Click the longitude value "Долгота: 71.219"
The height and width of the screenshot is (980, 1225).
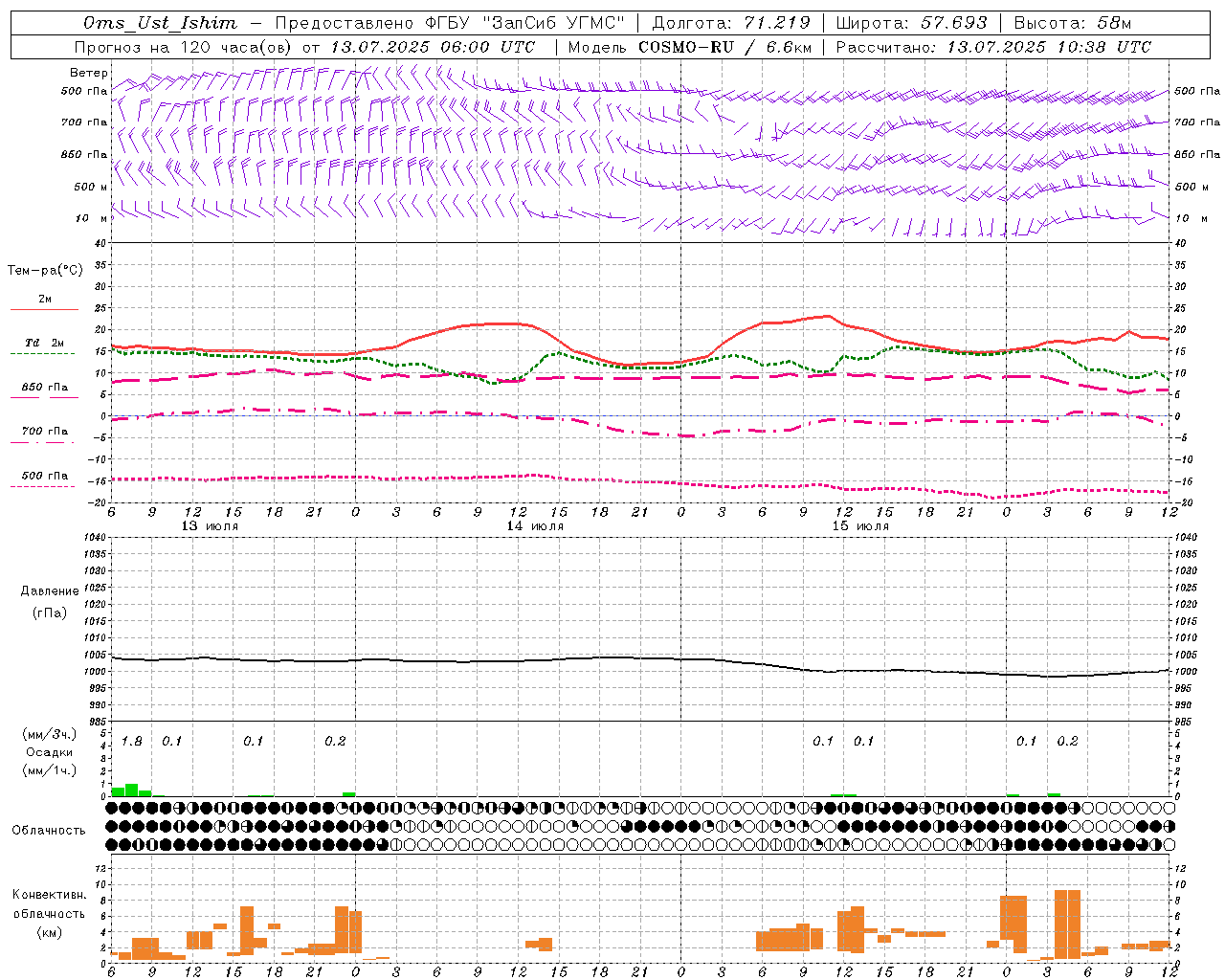pyautogui.click(x=731, y=23)
